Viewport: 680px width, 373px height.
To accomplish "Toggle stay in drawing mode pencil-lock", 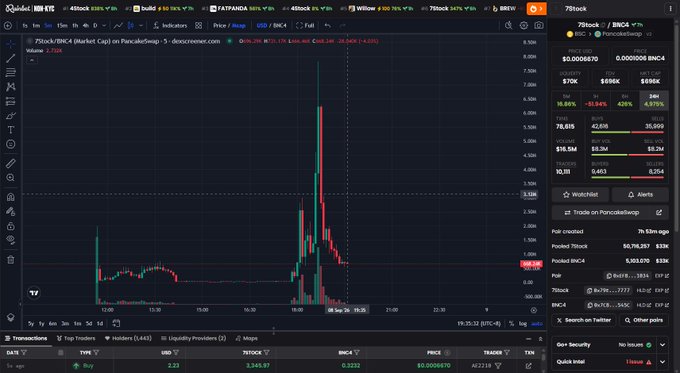I will 10,211.
